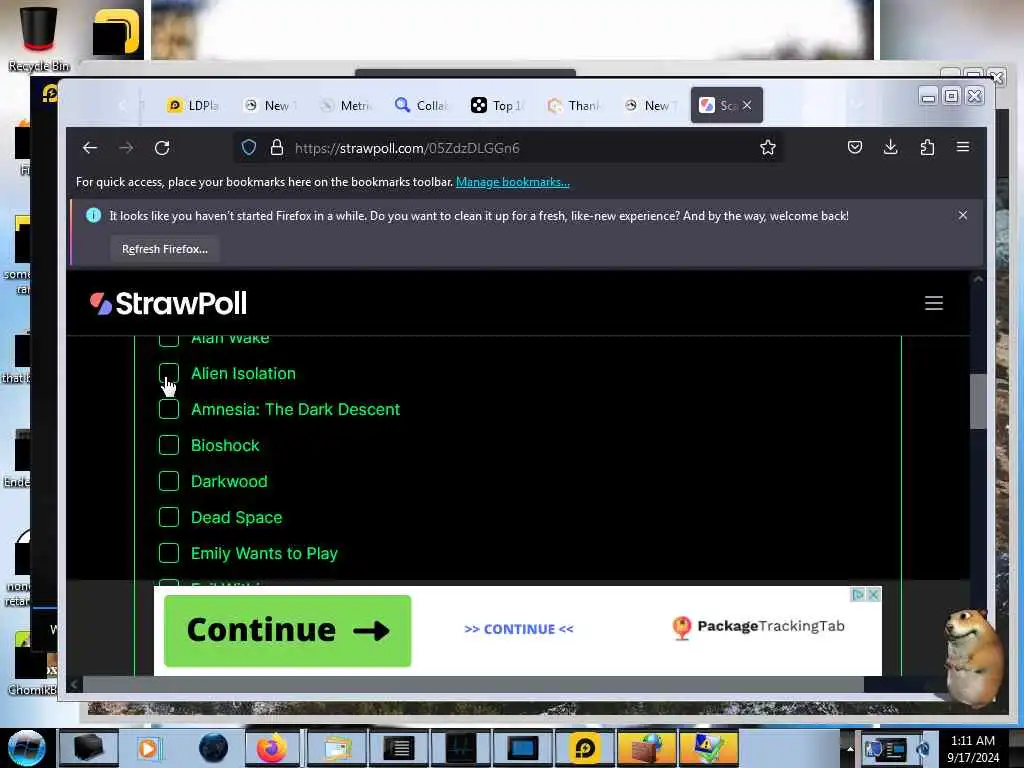
Task: Check the Bioshock option
Action: tap(168, 445)
